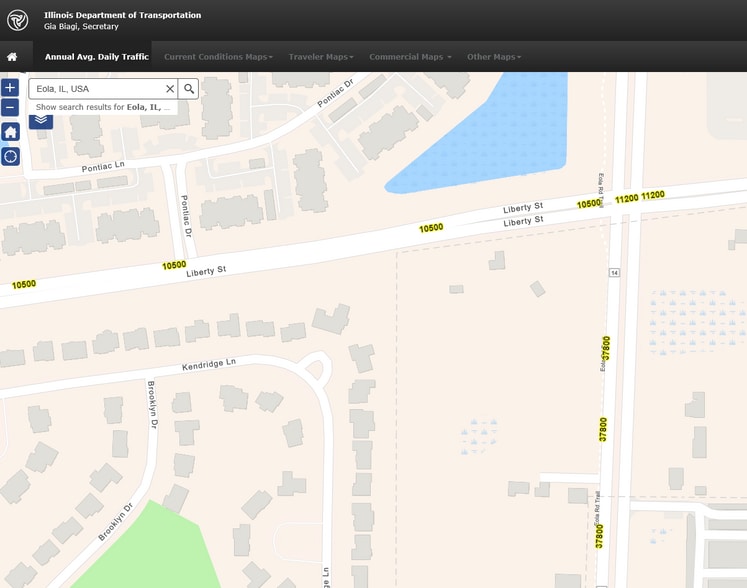Click the Eola, IL, USA search field

[x=98, y=89]
